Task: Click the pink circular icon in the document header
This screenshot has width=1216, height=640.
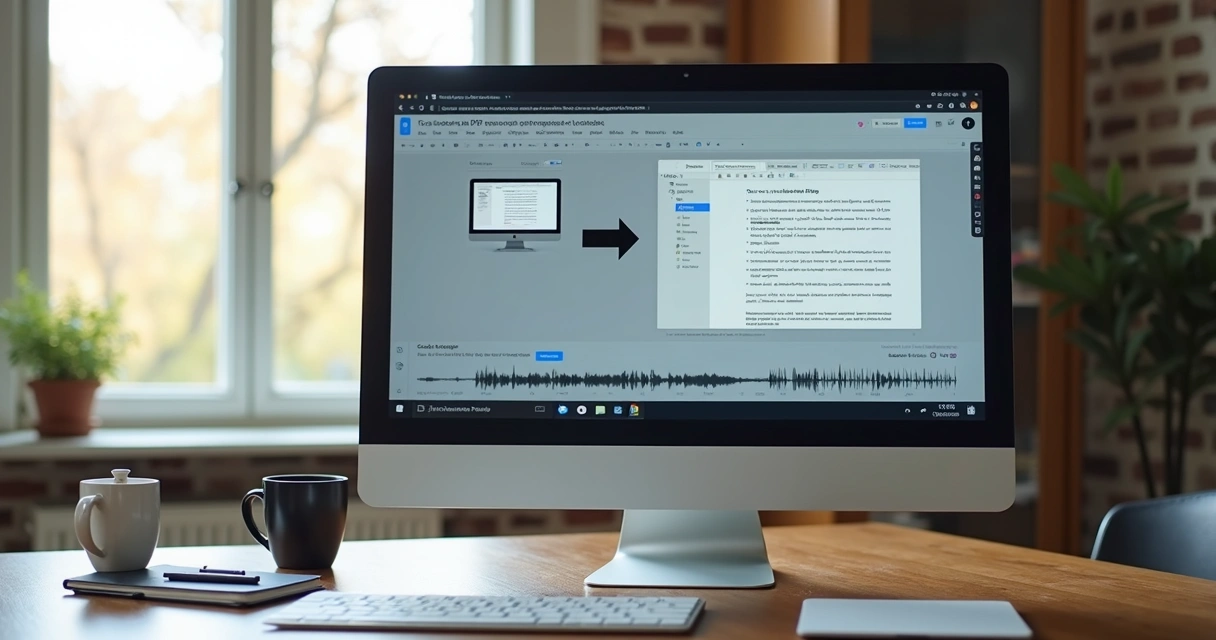Action: click(860, 124)
